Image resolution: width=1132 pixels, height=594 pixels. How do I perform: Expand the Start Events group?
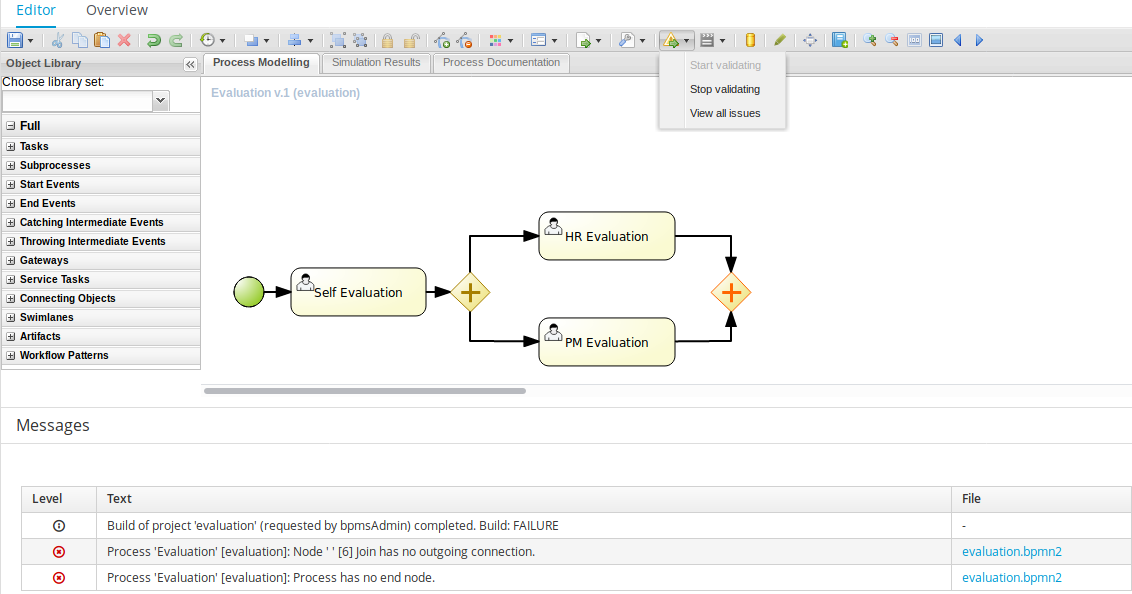click(x=11, y=185)
